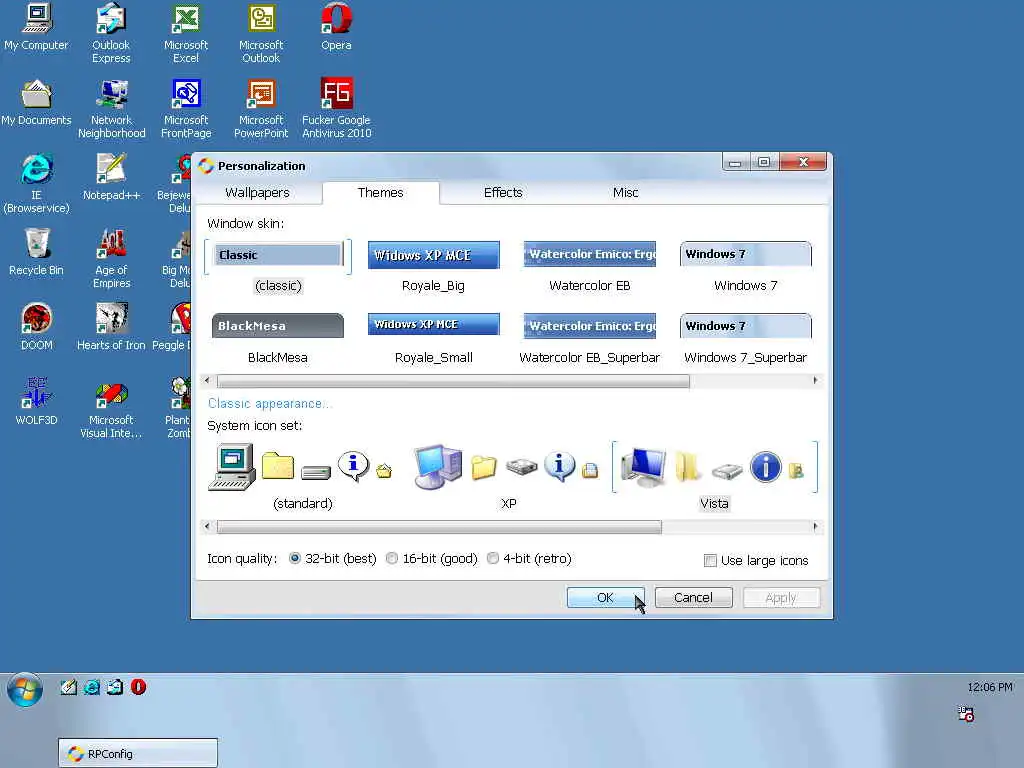Switch to the Wallpapers tab
Viewport: 1024px width, 768px height.
click(257, 193)
